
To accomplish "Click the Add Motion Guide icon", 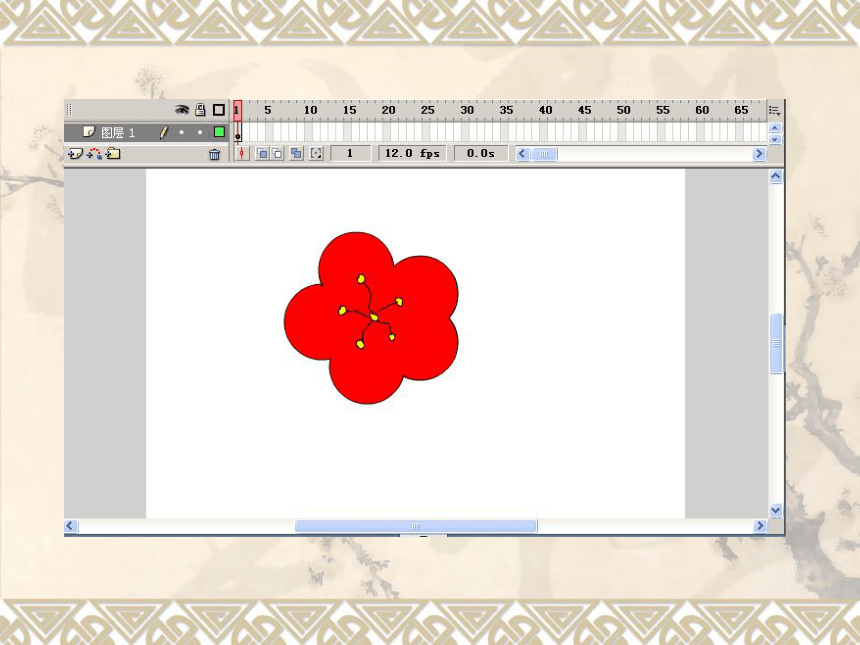I will (94, 154).
